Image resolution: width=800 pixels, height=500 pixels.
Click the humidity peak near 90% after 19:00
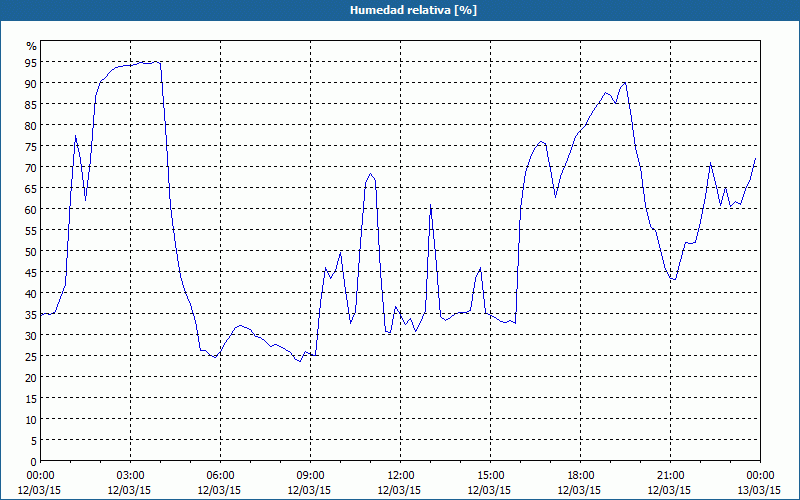[624, 83]
